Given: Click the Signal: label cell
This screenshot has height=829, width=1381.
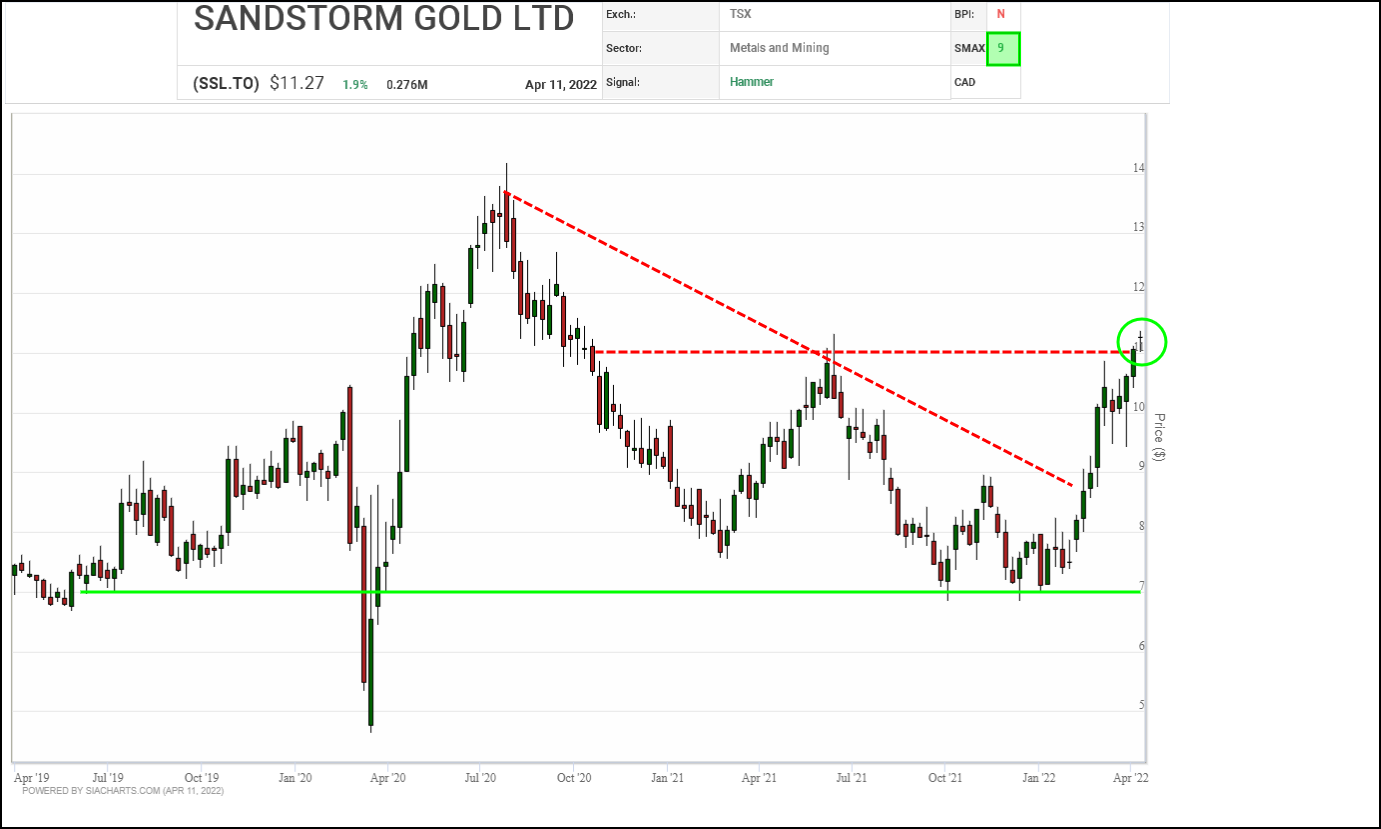Looking at the screenshot, I should pyautogui.click(x=660, y=82).
